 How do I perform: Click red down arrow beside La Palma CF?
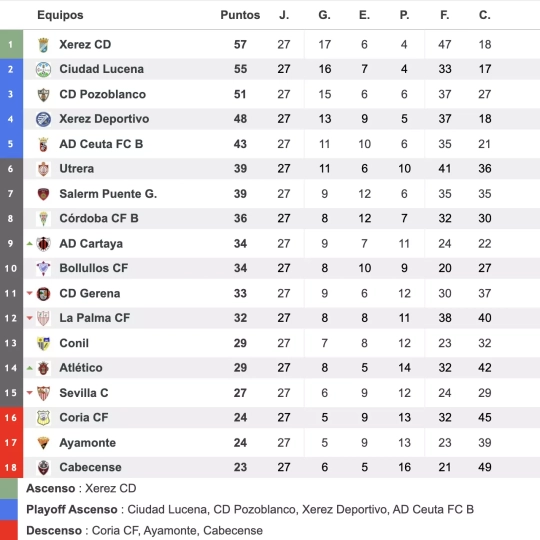tap(30, 318)
